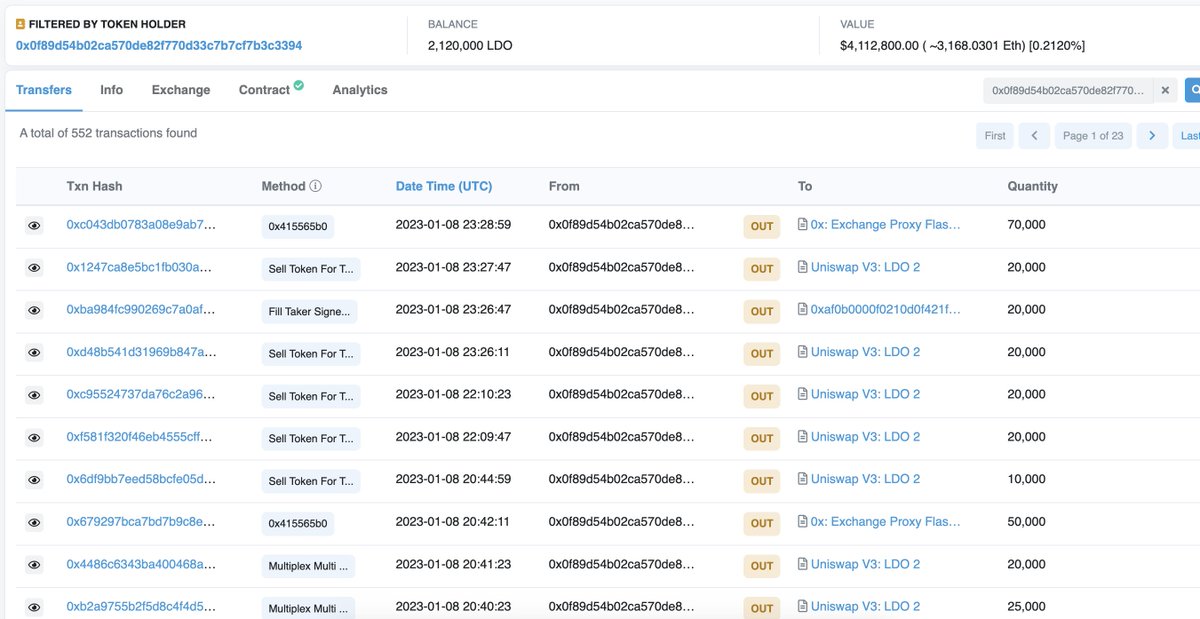Open details eye icon for 0x1247ca8e5bc1fb030a transaction
The width and height of the screenshot is (1200, 619).
tap(34, 268)
